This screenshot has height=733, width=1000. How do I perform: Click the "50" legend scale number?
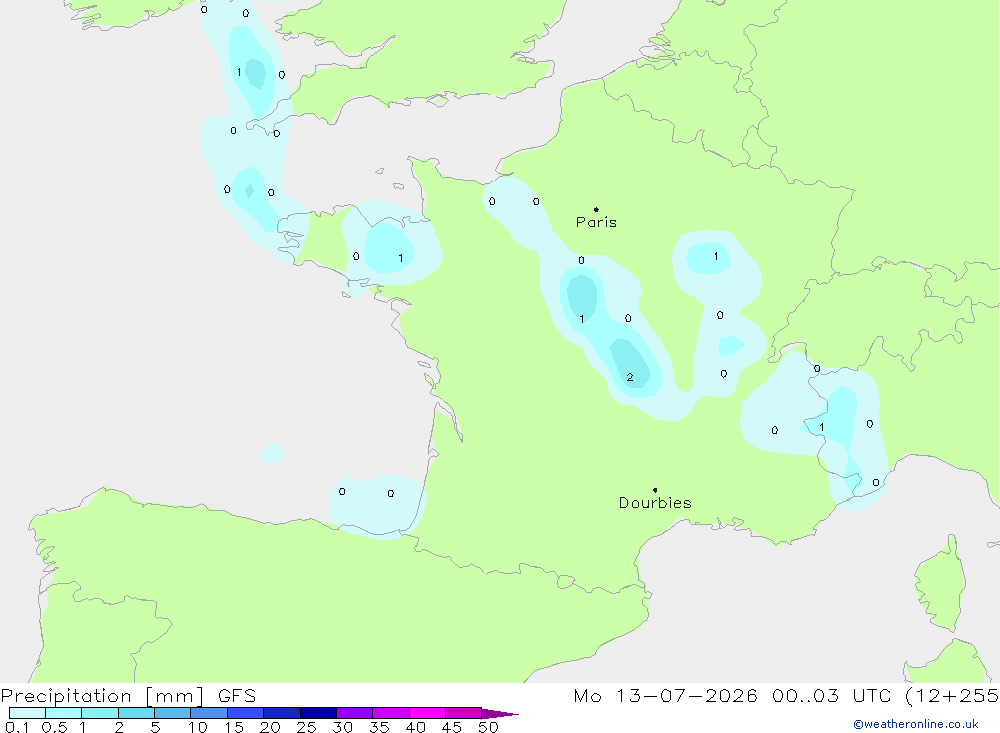pos(488,727)
